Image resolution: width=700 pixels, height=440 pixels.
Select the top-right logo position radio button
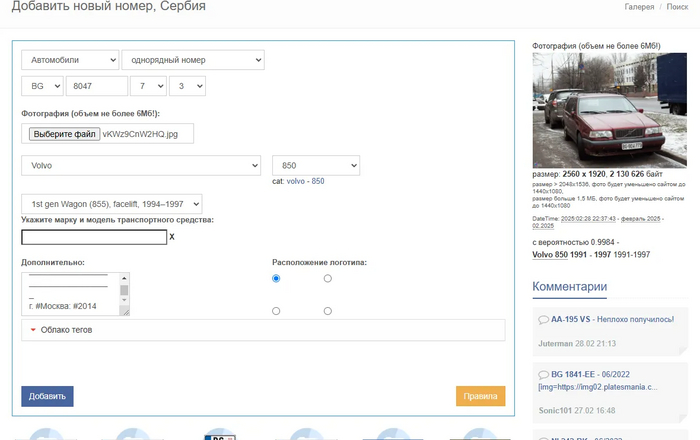[x=328, y=279]
